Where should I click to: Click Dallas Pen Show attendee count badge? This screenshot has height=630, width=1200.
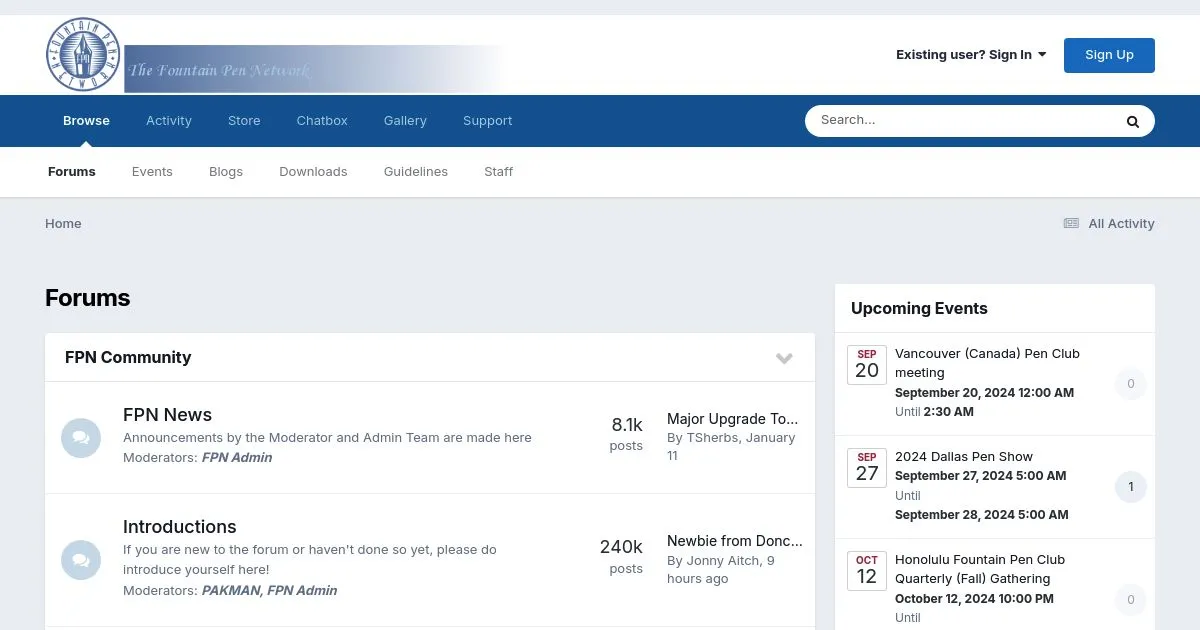coord(1131,487)
